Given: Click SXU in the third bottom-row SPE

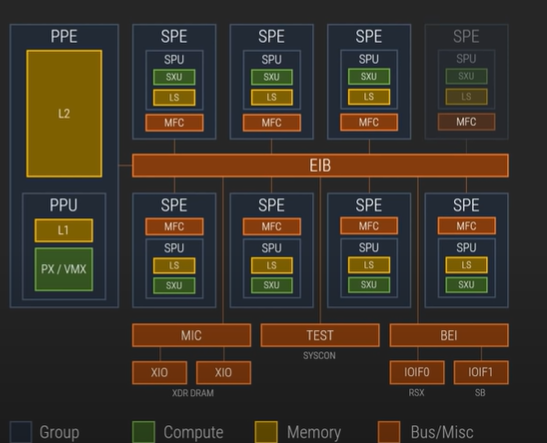Looking at the screenshot, I should point(369,285).
